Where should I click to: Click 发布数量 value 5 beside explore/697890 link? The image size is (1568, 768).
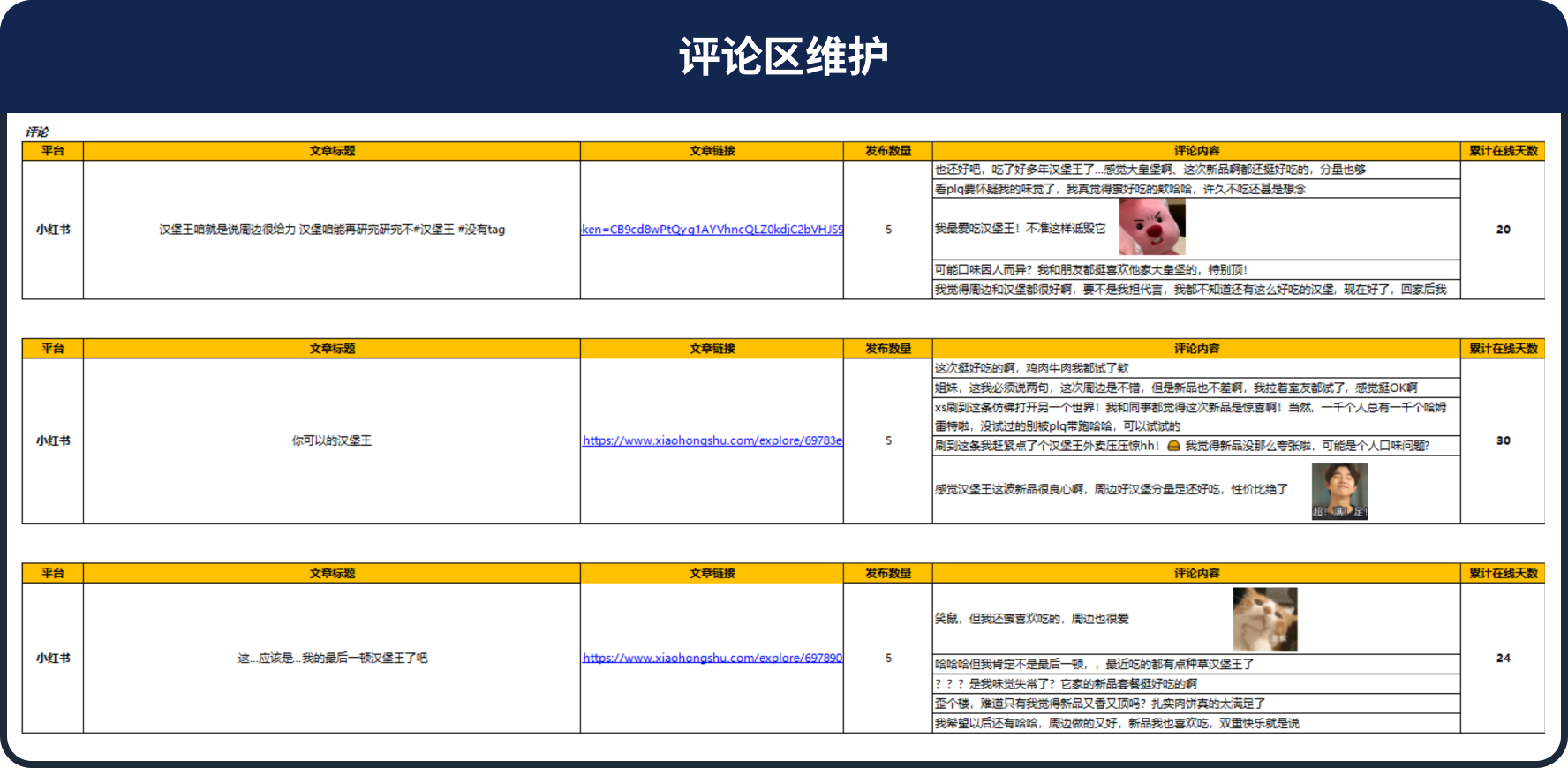pos(888,658)
